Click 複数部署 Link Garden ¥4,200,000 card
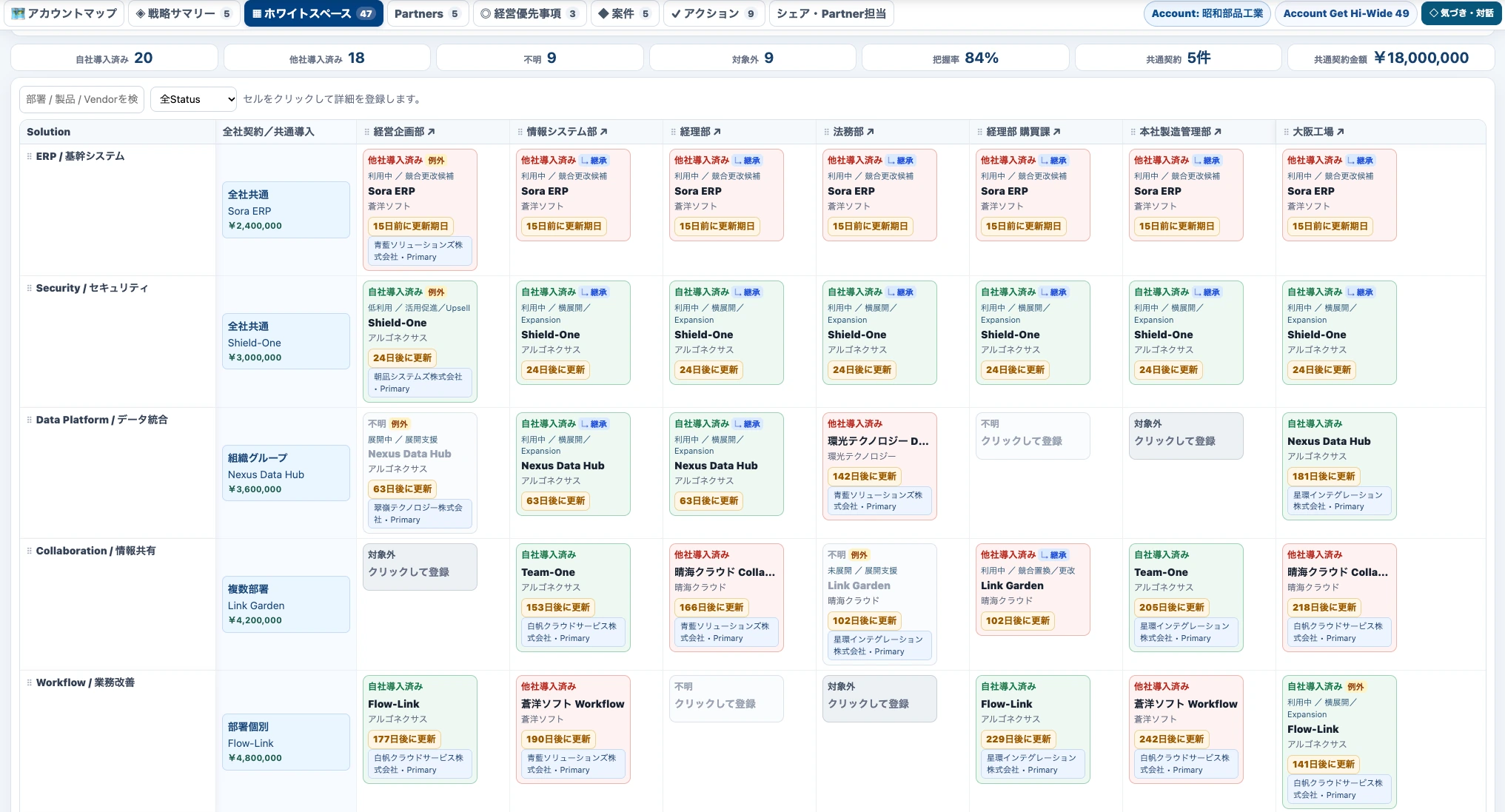This screenshot has height=812, width=1505. 286,604
